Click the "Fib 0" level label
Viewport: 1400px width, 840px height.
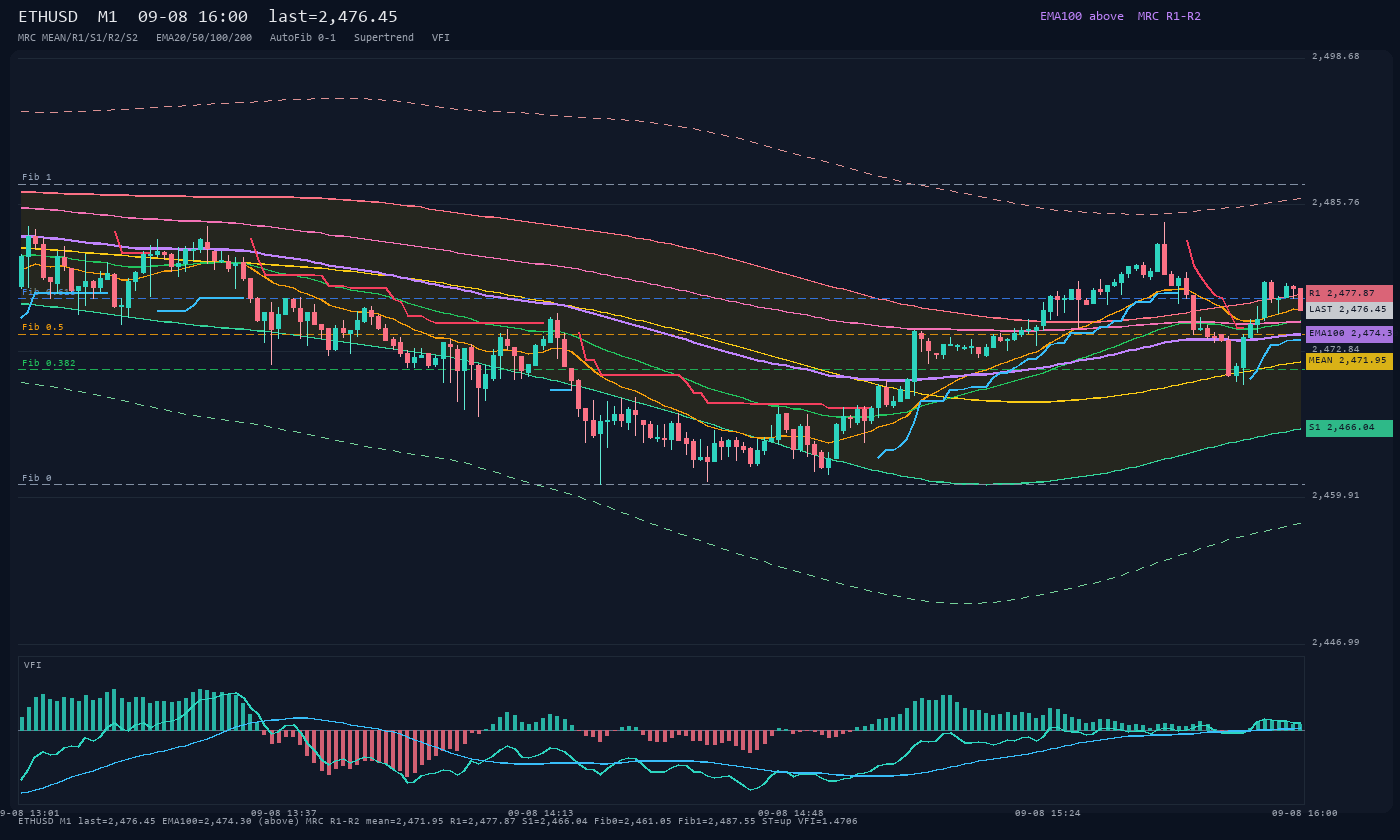(x=37, y=478)
